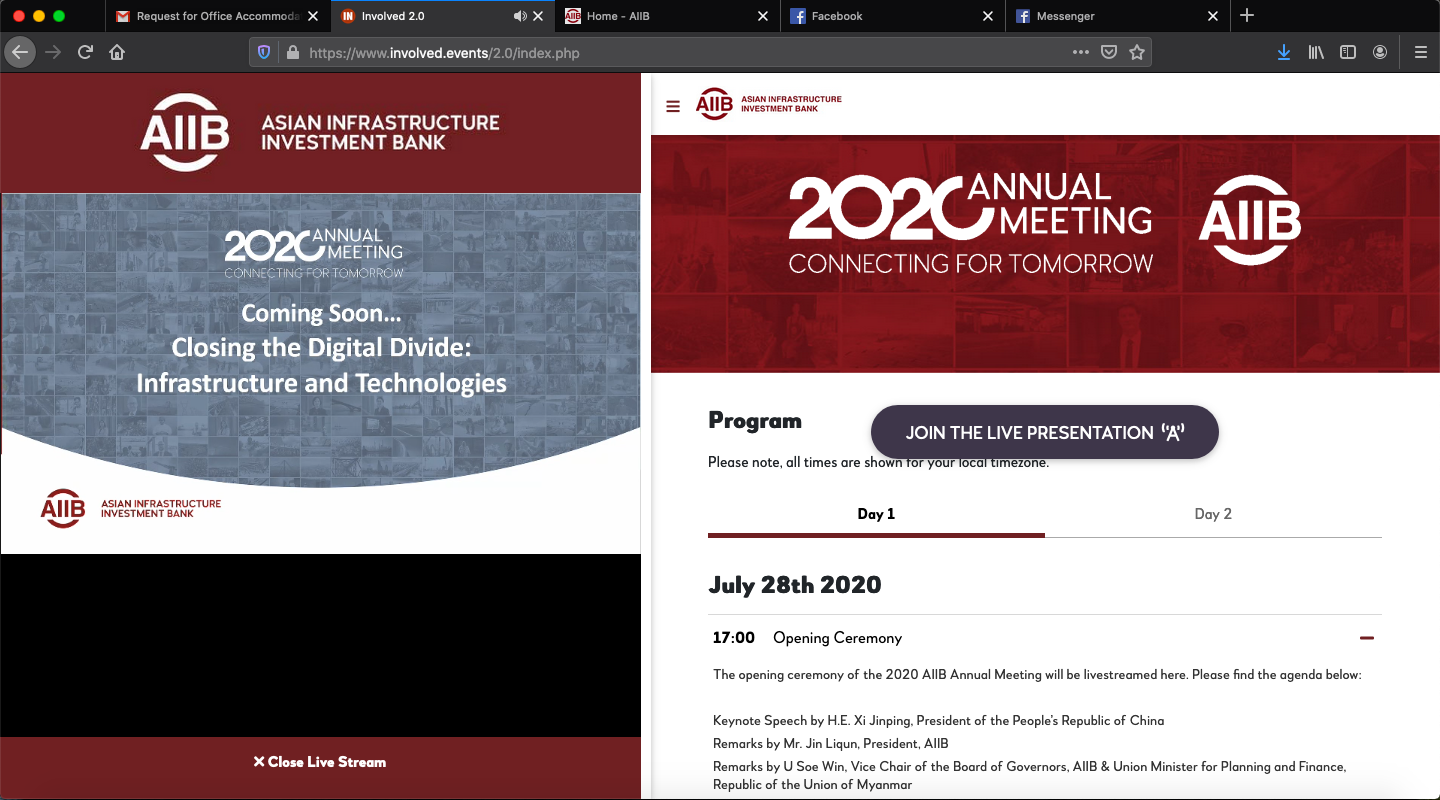Screen dimensions: 1440x800
Task: Close the Gmail Request for Office tab
Action: 313,16
